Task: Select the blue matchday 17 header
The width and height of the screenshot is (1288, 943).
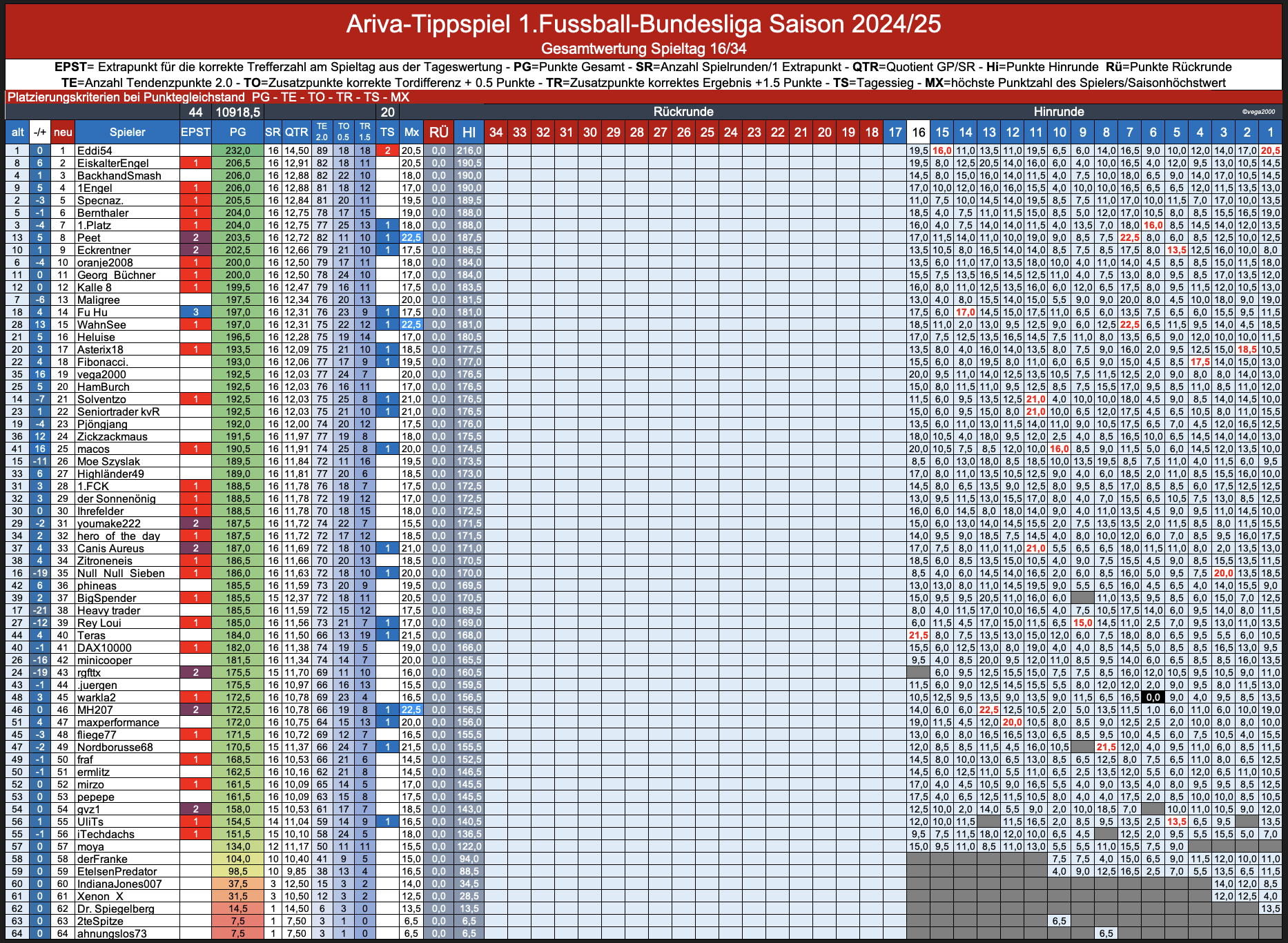Action: (x=895, y=132)
